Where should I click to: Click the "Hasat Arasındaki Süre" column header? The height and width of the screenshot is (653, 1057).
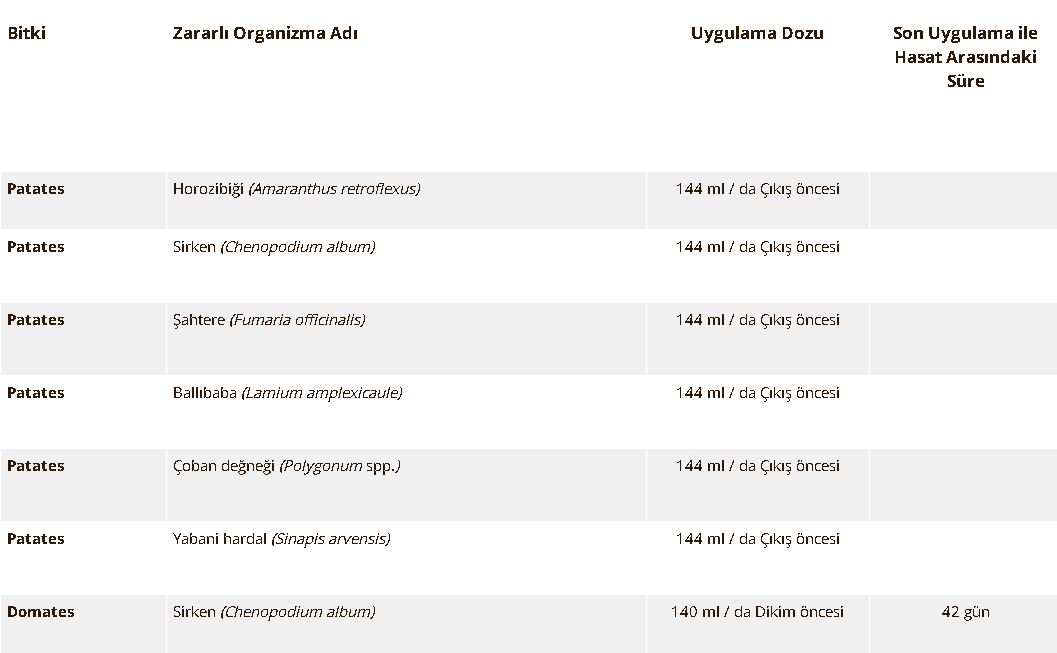click(x=965, y=57)
